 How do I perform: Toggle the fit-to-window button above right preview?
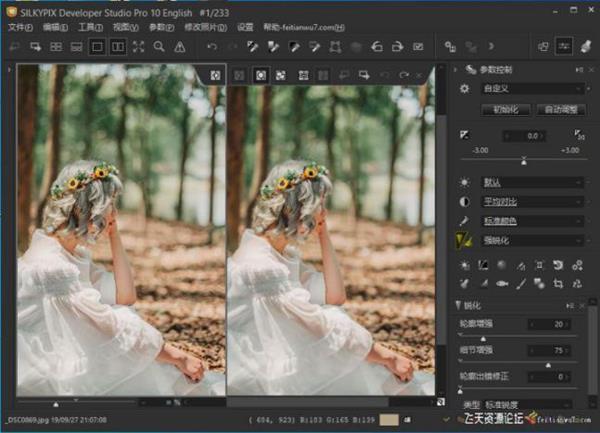260,74
